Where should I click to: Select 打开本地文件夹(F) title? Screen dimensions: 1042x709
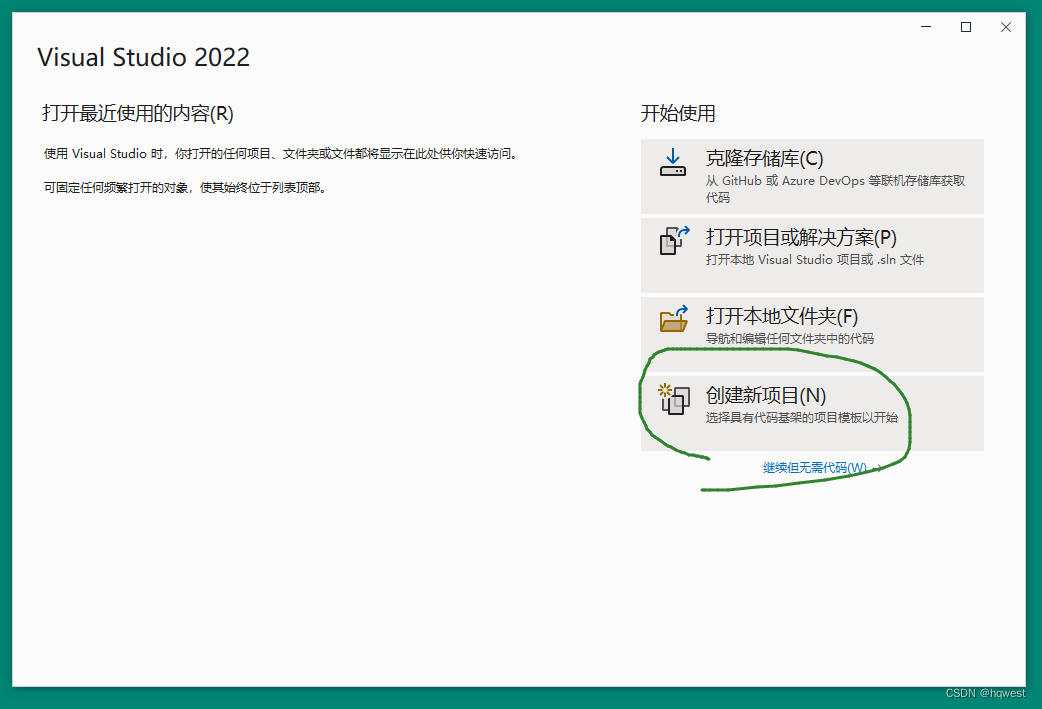point(782,316)
